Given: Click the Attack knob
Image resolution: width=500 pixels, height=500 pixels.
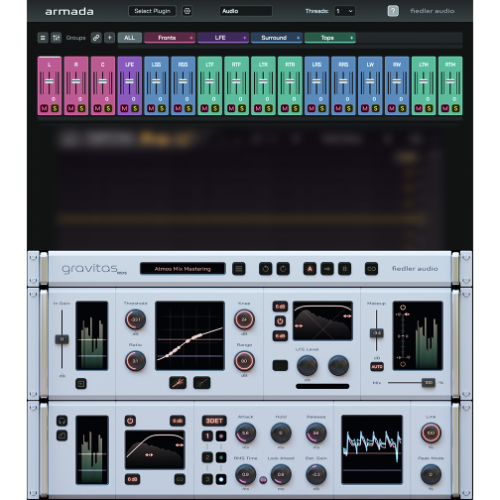Looking at the screenshot, I should coord(245,433).
